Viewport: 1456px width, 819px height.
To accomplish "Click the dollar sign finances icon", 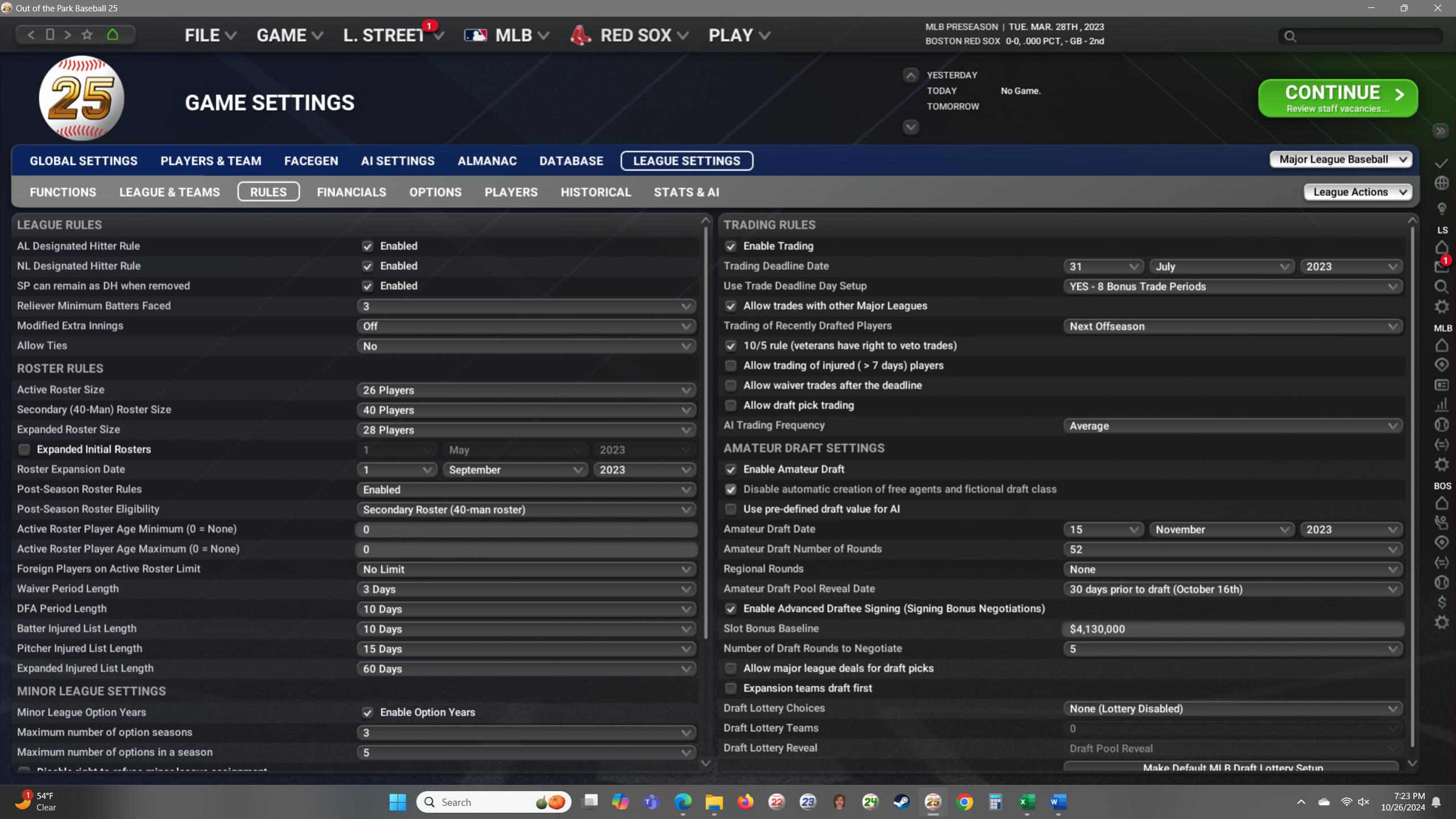I will coord(1441,602).
